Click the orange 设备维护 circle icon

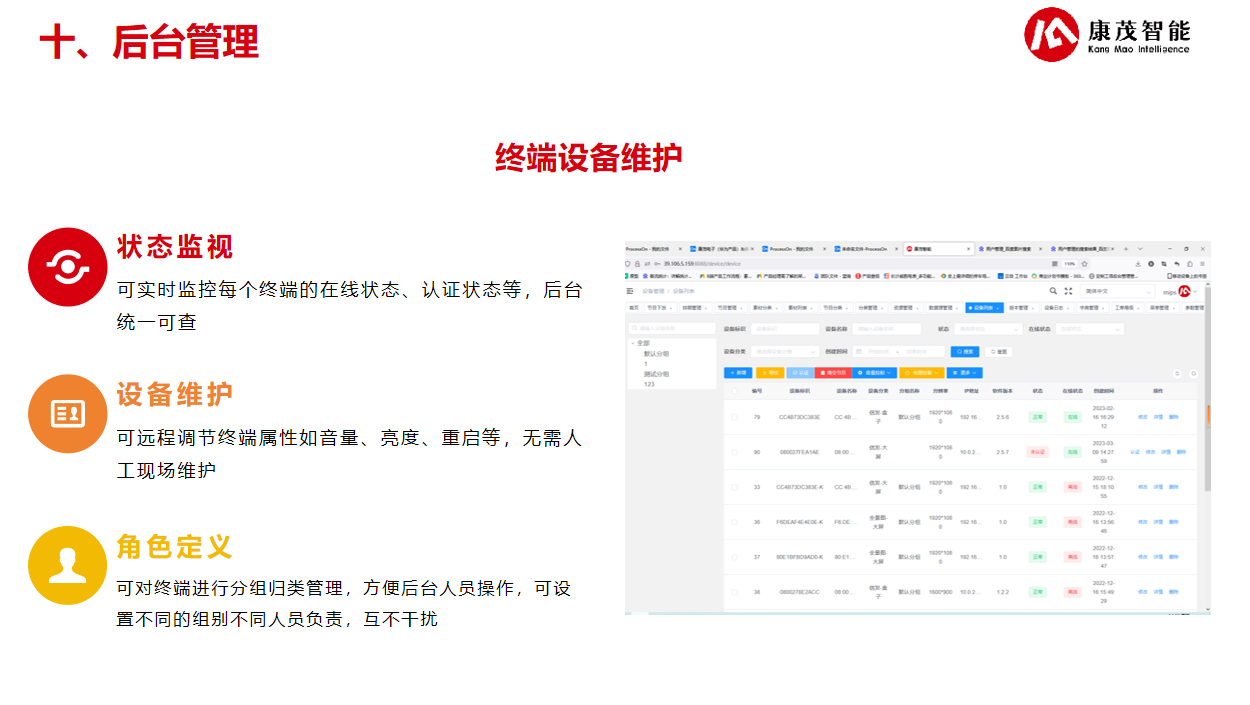point(67,414)
